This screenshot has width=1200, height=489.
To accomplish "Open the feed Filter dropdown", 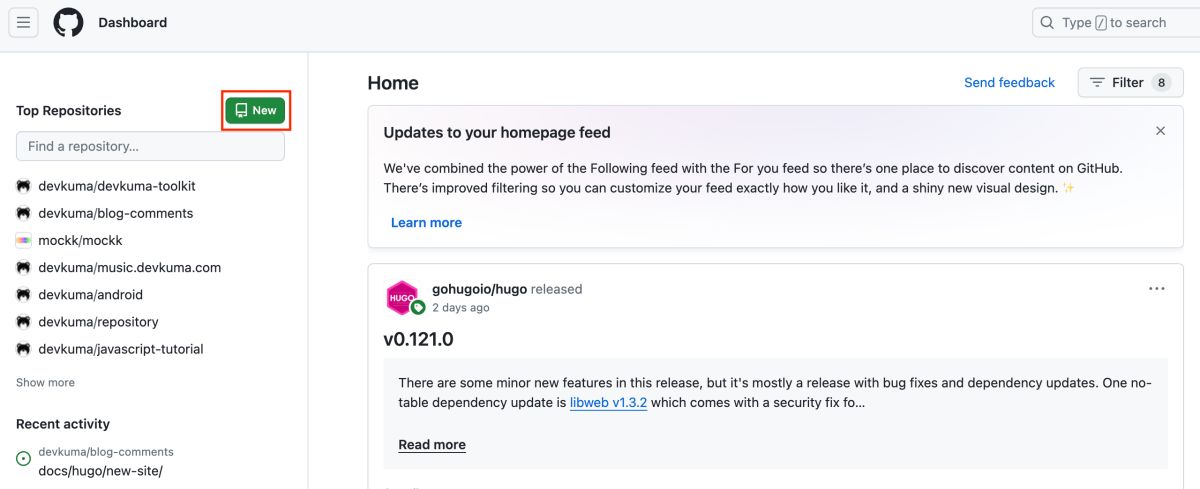I will coord(1130,83).
